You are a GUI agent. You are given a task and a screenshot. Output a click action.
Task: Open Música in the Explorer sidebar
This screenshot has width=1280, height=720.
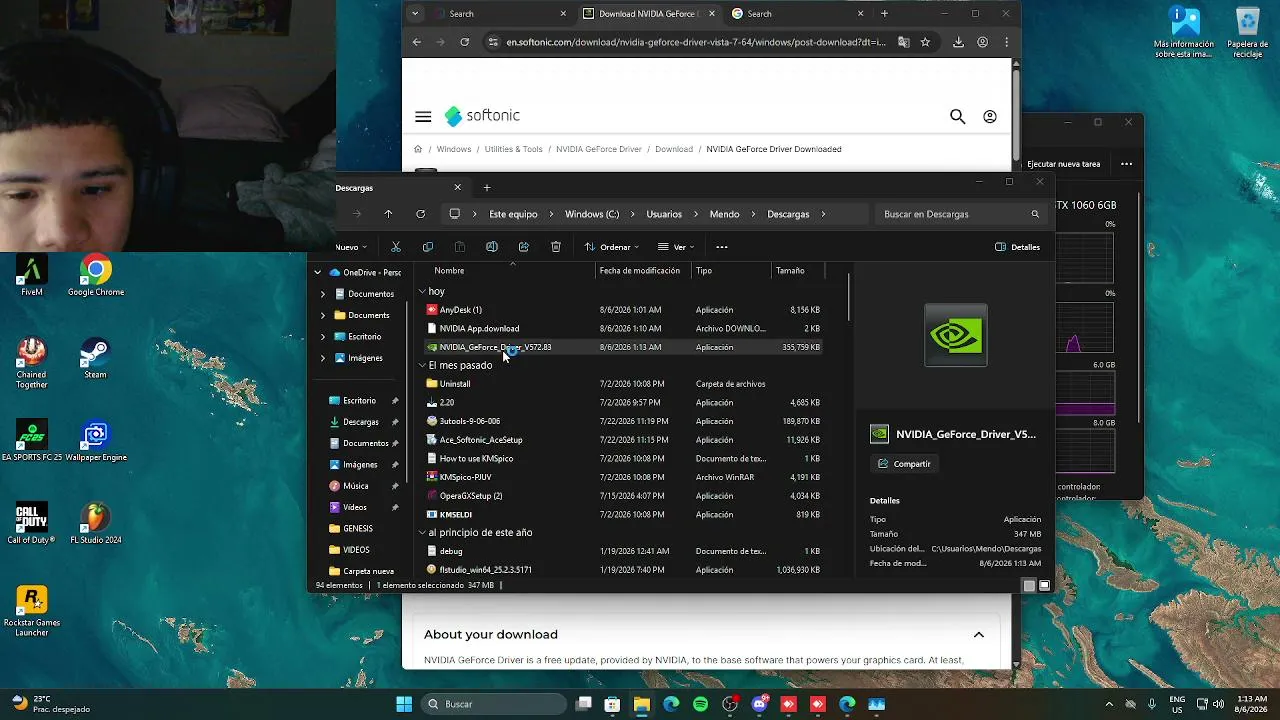tap(356, 486)
